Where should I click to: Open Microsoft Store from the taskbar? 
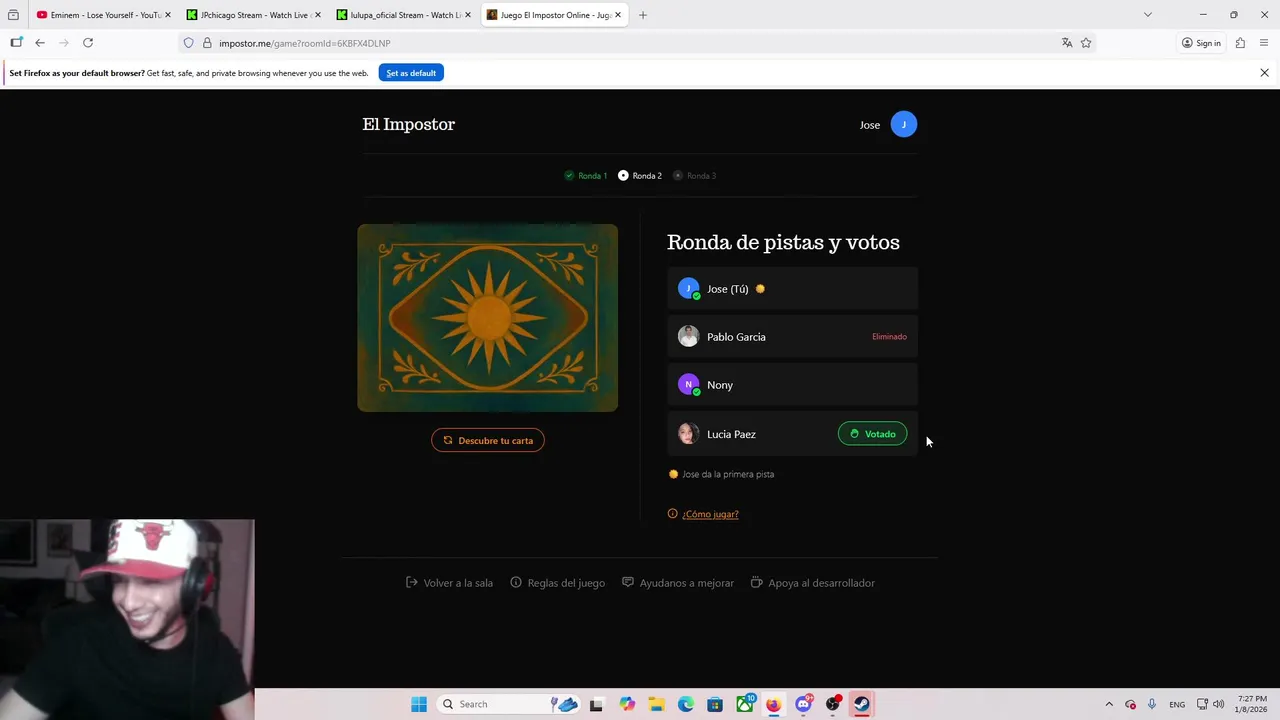tap(715, 704)
